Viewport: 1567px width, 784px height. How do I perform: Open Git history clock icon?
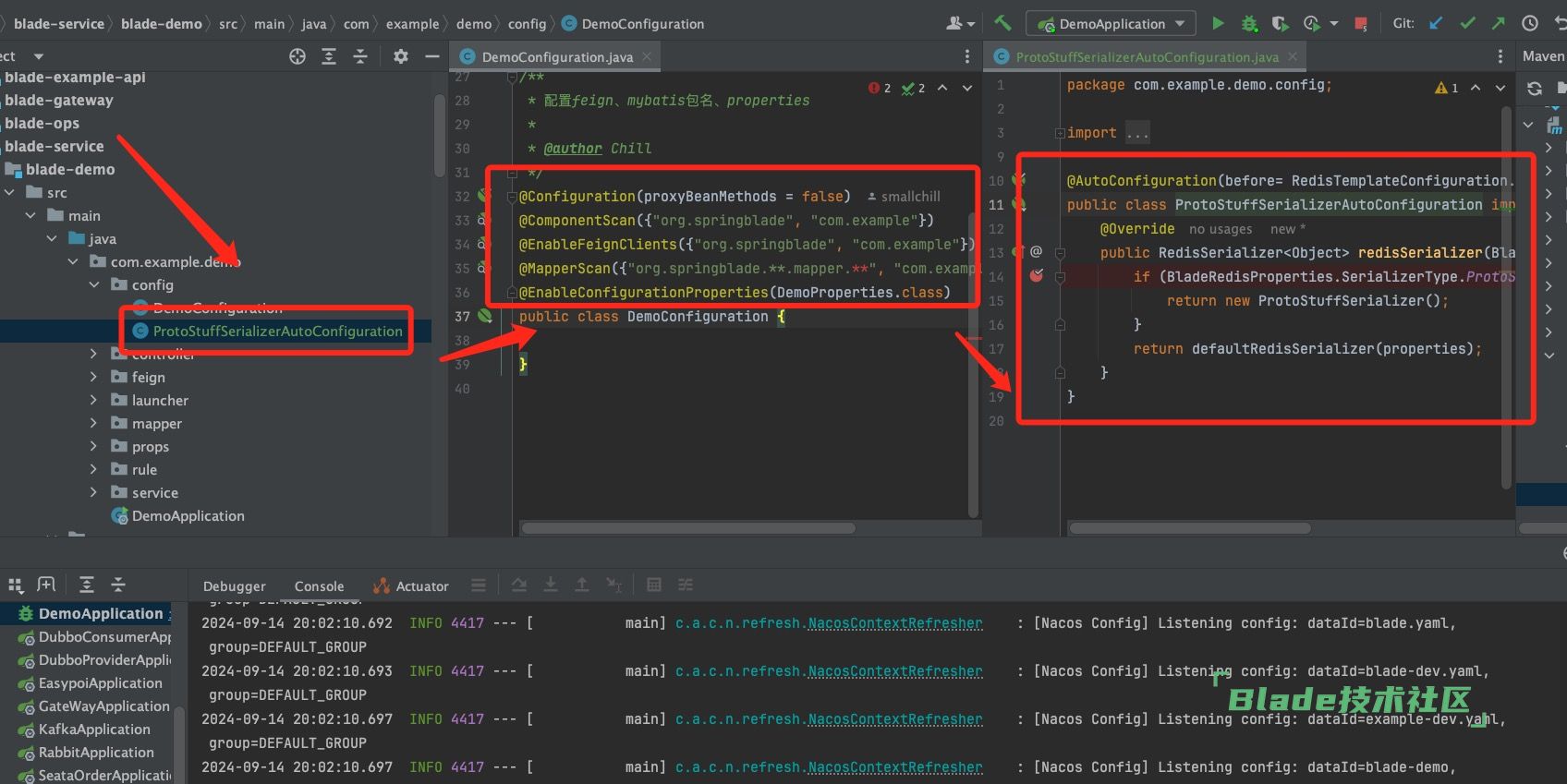pyautogui.click(x=1530, y=23)
